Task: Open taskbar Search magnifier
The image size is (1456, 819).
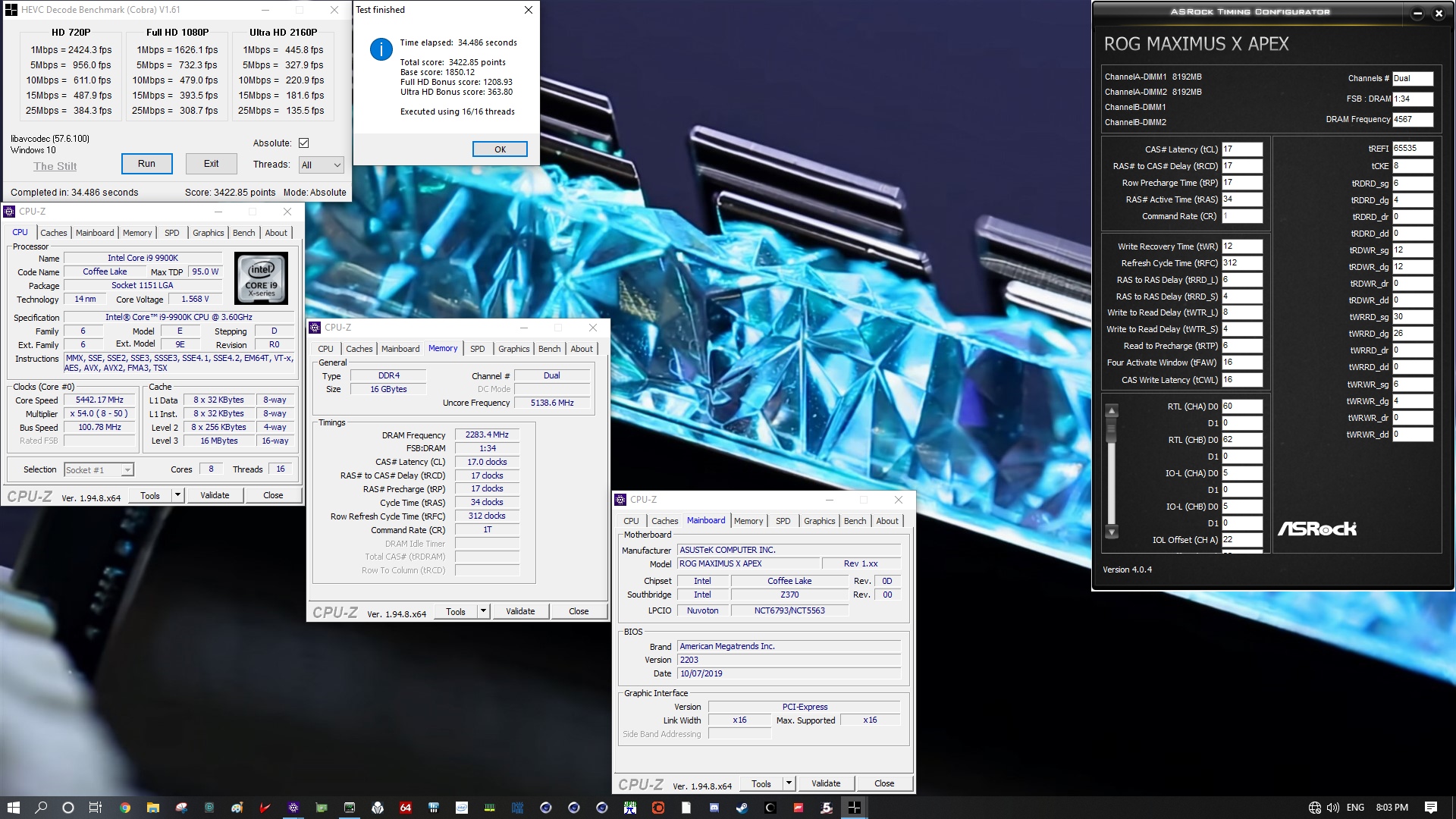Action: coord(41,808)
